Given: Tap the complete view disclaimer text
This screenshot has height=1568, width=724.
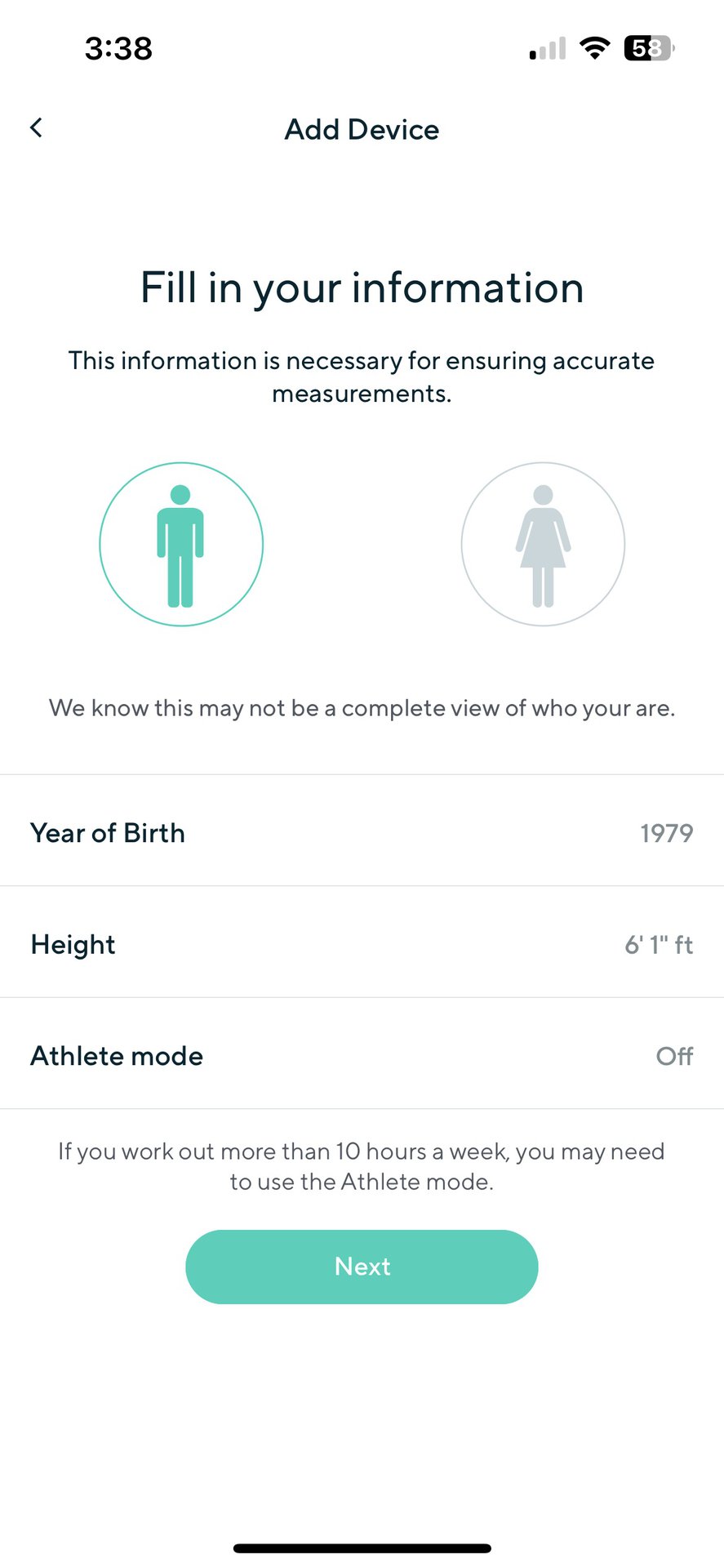Looking at the screenshot, I should click(362, 708).
